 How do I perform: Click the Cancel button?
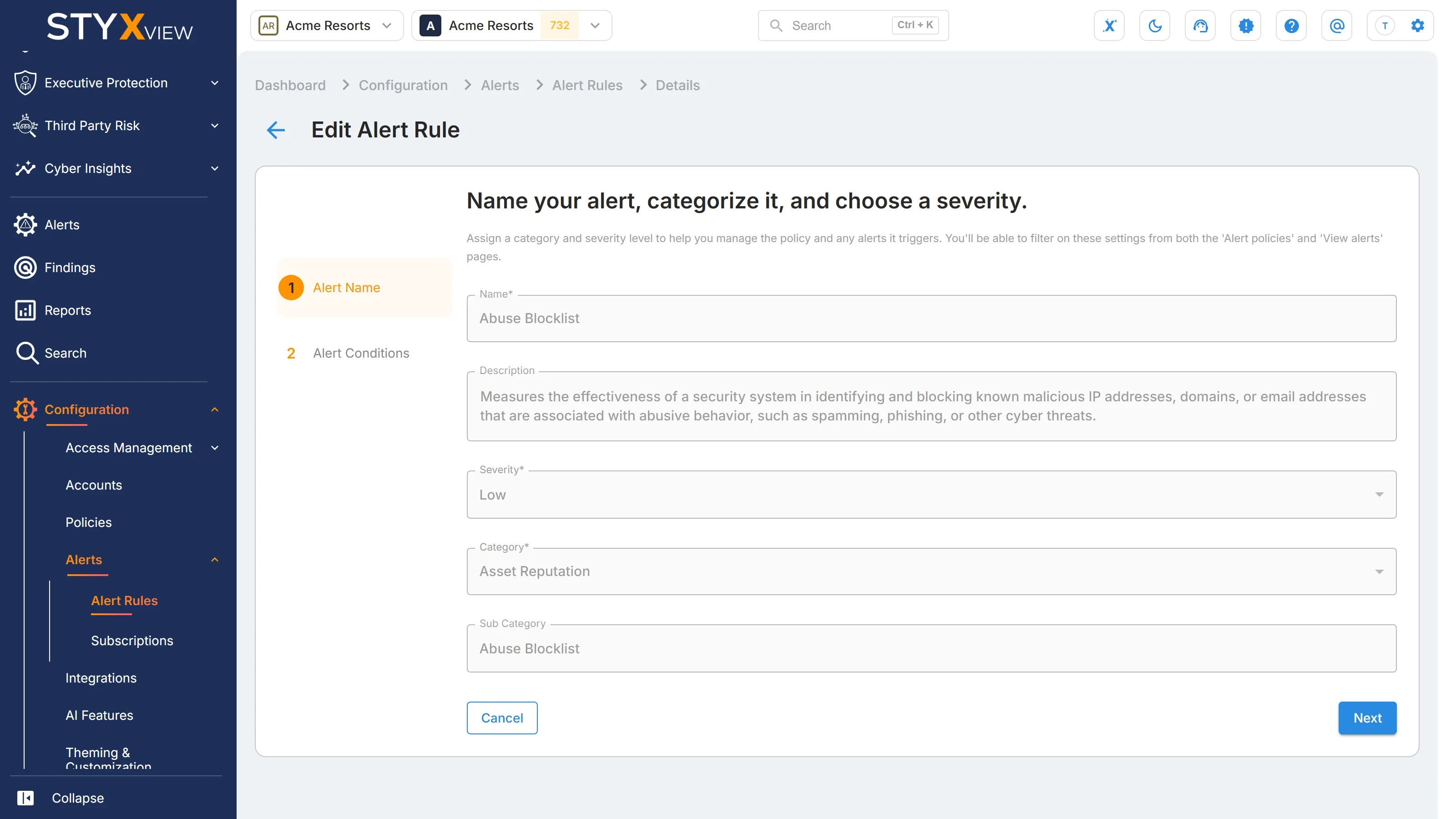[x=502, y=718]
